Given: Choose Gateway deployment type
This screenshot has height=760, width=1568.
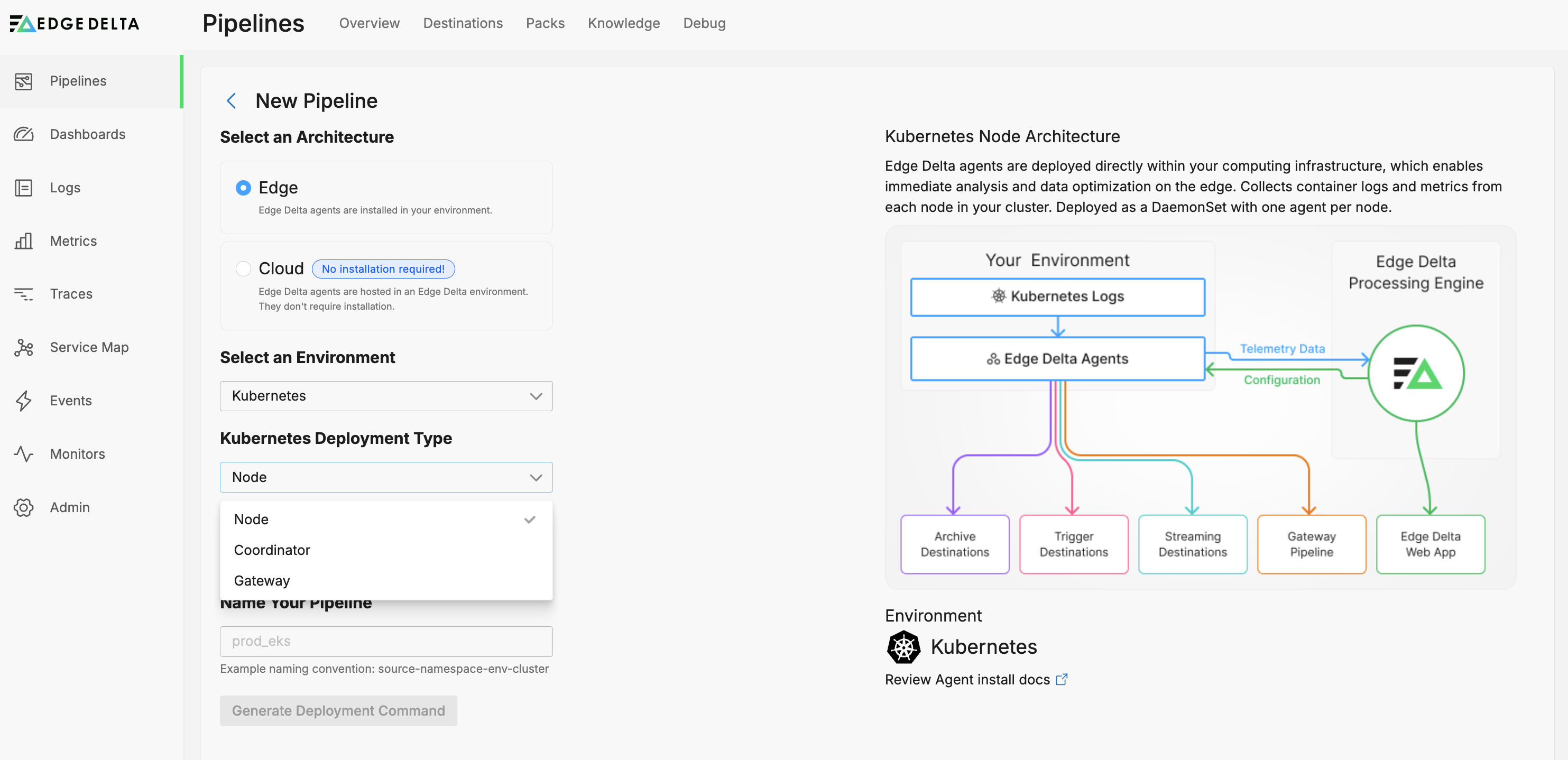Looking at the screenshot, I should [x=386, y=580].
